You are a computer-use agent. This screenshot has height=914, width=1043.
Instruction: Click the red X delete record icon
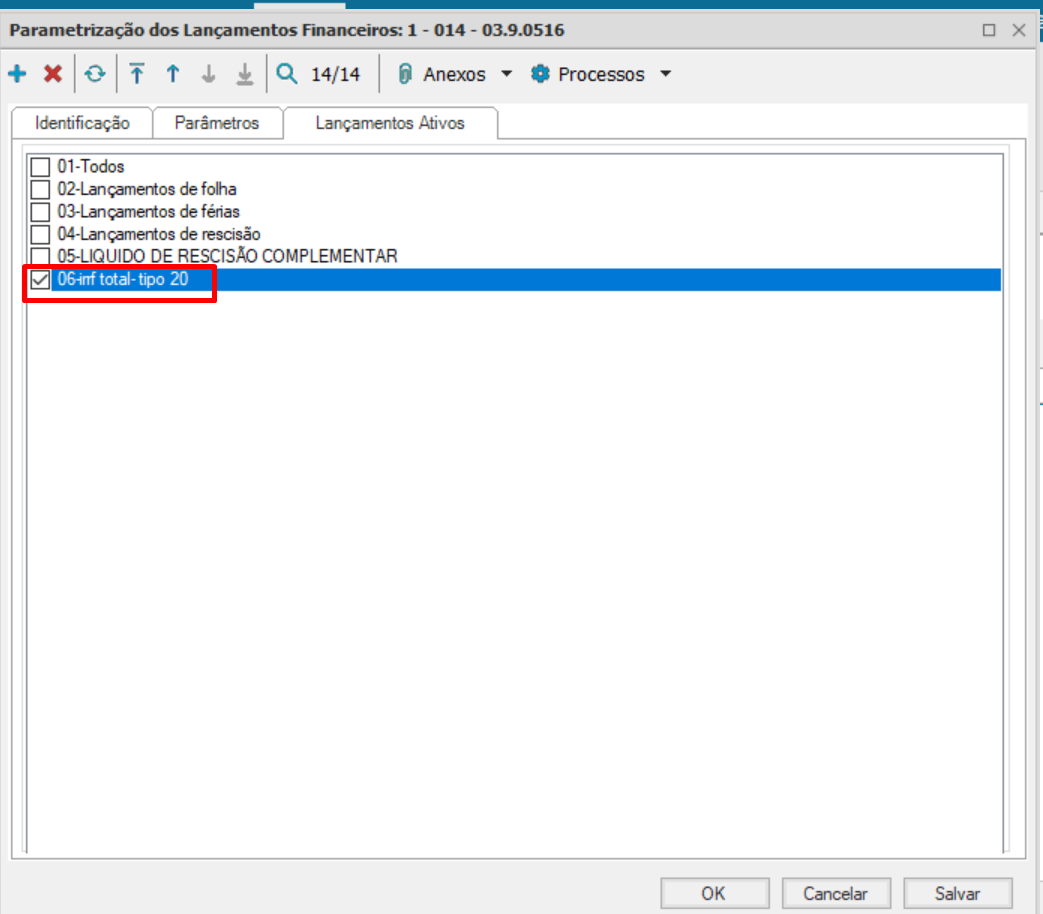(x=53, y=74)
